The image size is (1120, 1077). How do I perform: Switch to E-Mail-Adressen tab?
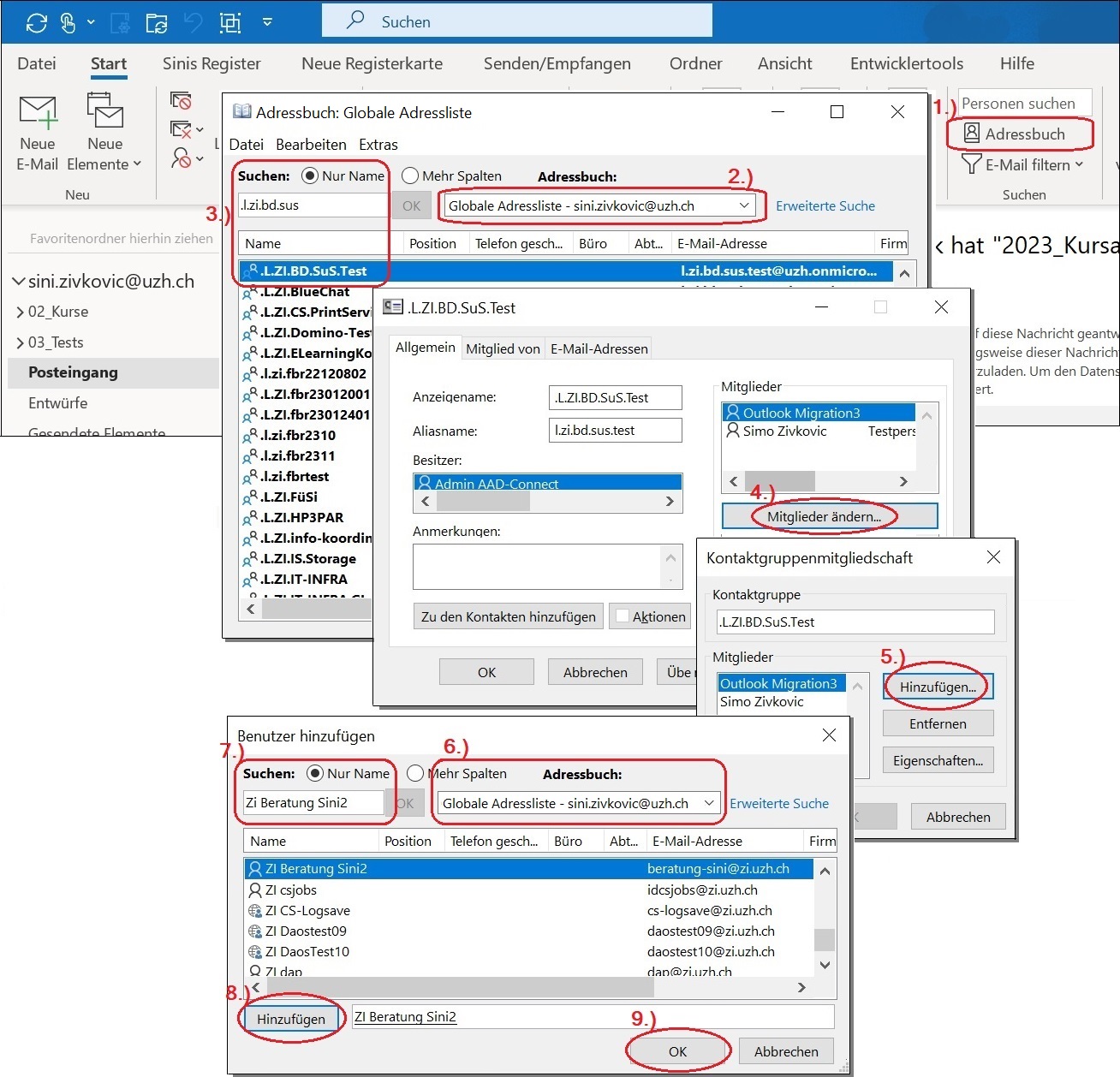599,348
